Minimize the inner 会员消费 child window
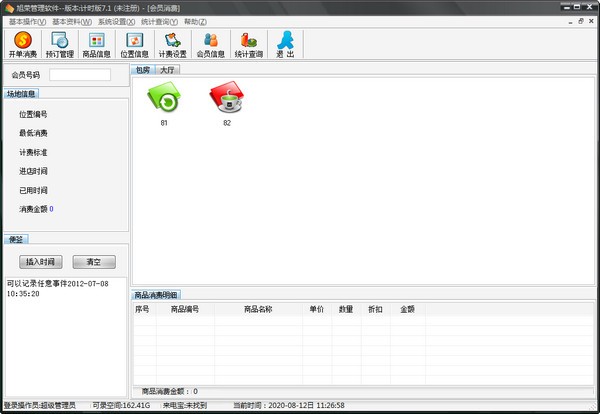Viewport: 600px width, 414px height. [x=571, y=22]
